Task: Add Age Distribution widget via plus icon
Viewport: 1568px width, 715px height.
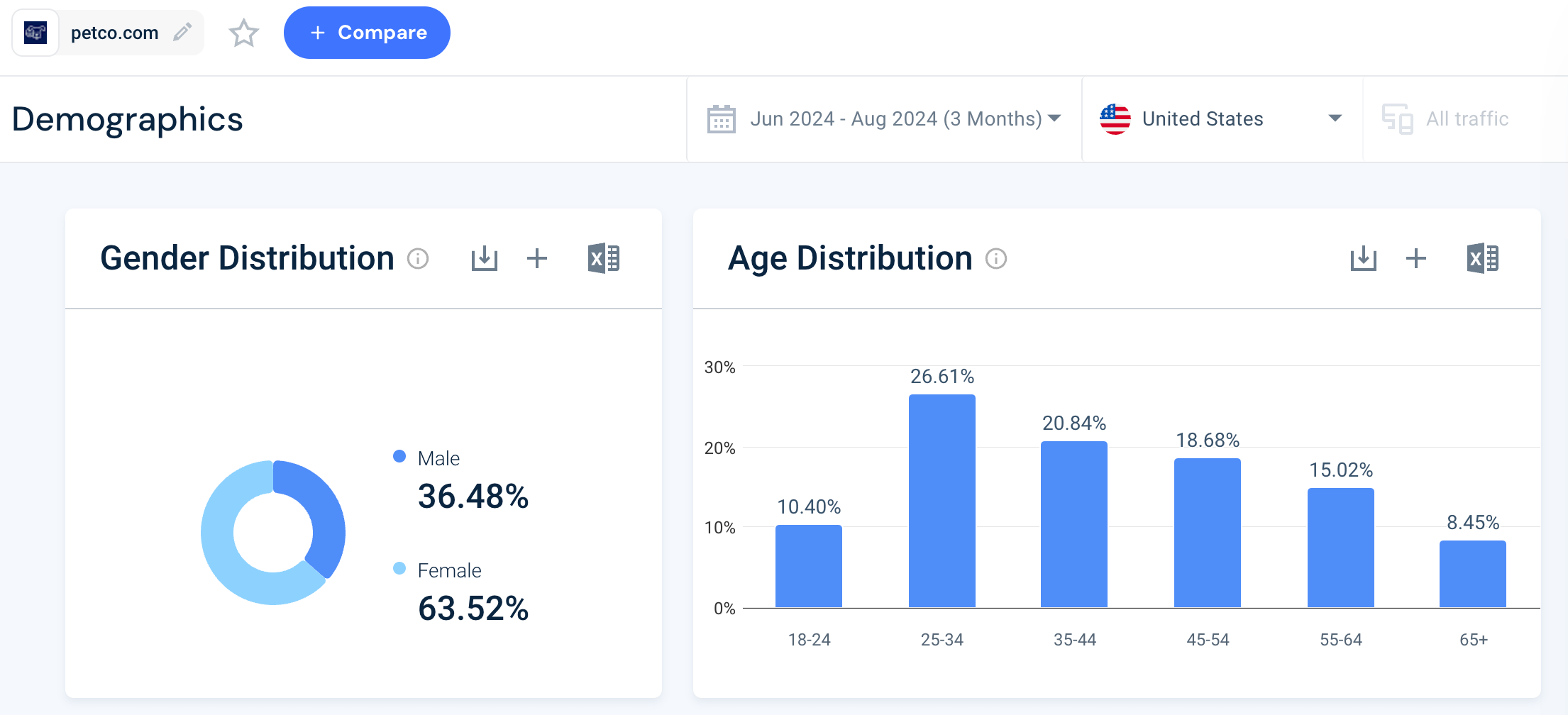Action: pos(1415,259)
